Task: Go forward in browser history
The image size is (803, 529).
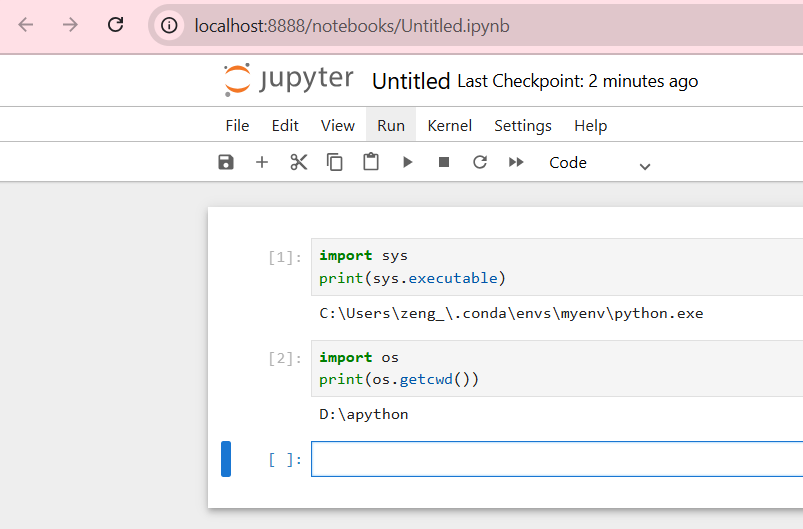Action: click(70, 25)
